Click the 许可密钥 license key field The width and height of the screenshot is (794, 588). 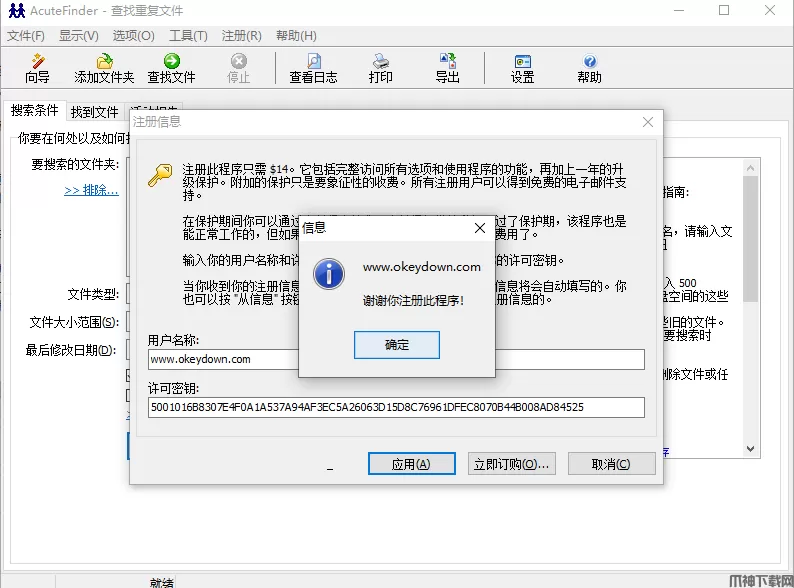[x=396, y=407]
